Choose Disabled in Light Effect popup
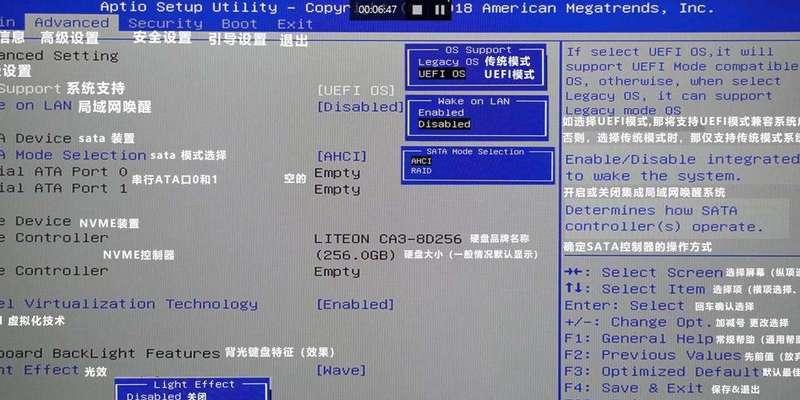Image resolution: width=800 pixels, height=400 pixels. (153, 396)
